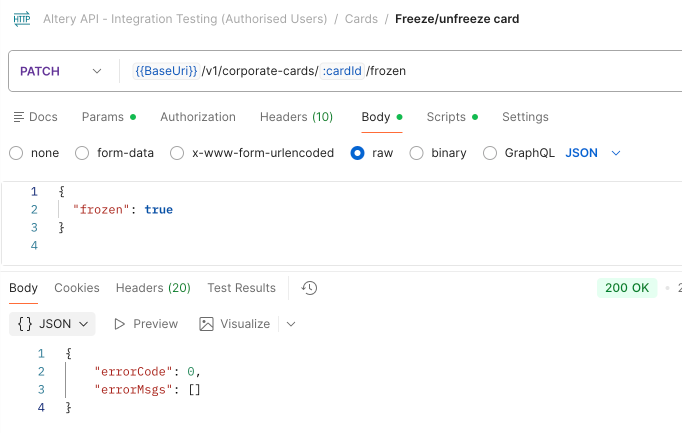This screenshot has height=433, width=682.
Task: Click inside the request URL field
Action: tap(405, 71)
